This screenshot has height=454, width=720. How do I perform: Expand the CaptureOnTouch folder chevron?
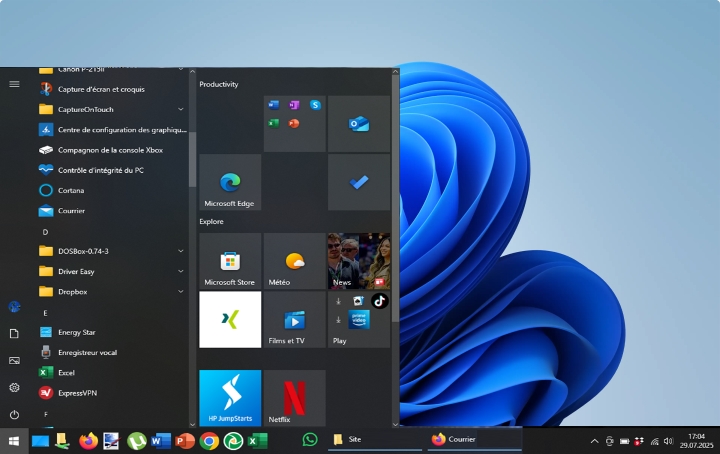tap(180, 109)
